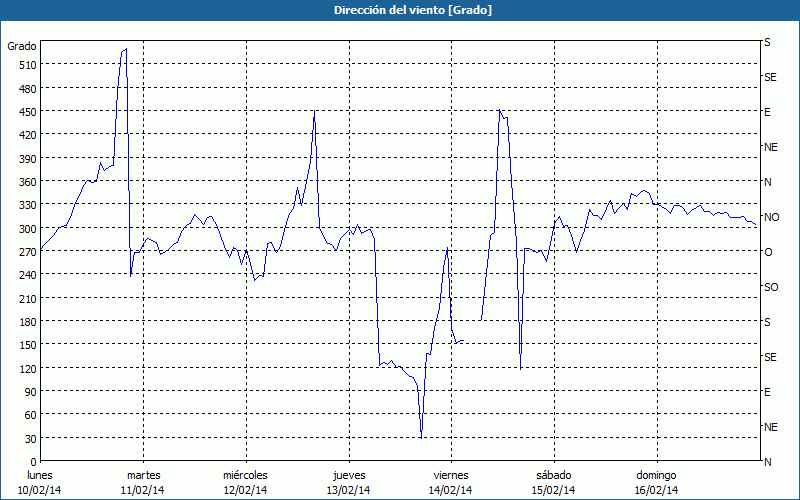Click the 'domingo' day label
Viewport: 800px width, 500px height.
coord(656,475)
